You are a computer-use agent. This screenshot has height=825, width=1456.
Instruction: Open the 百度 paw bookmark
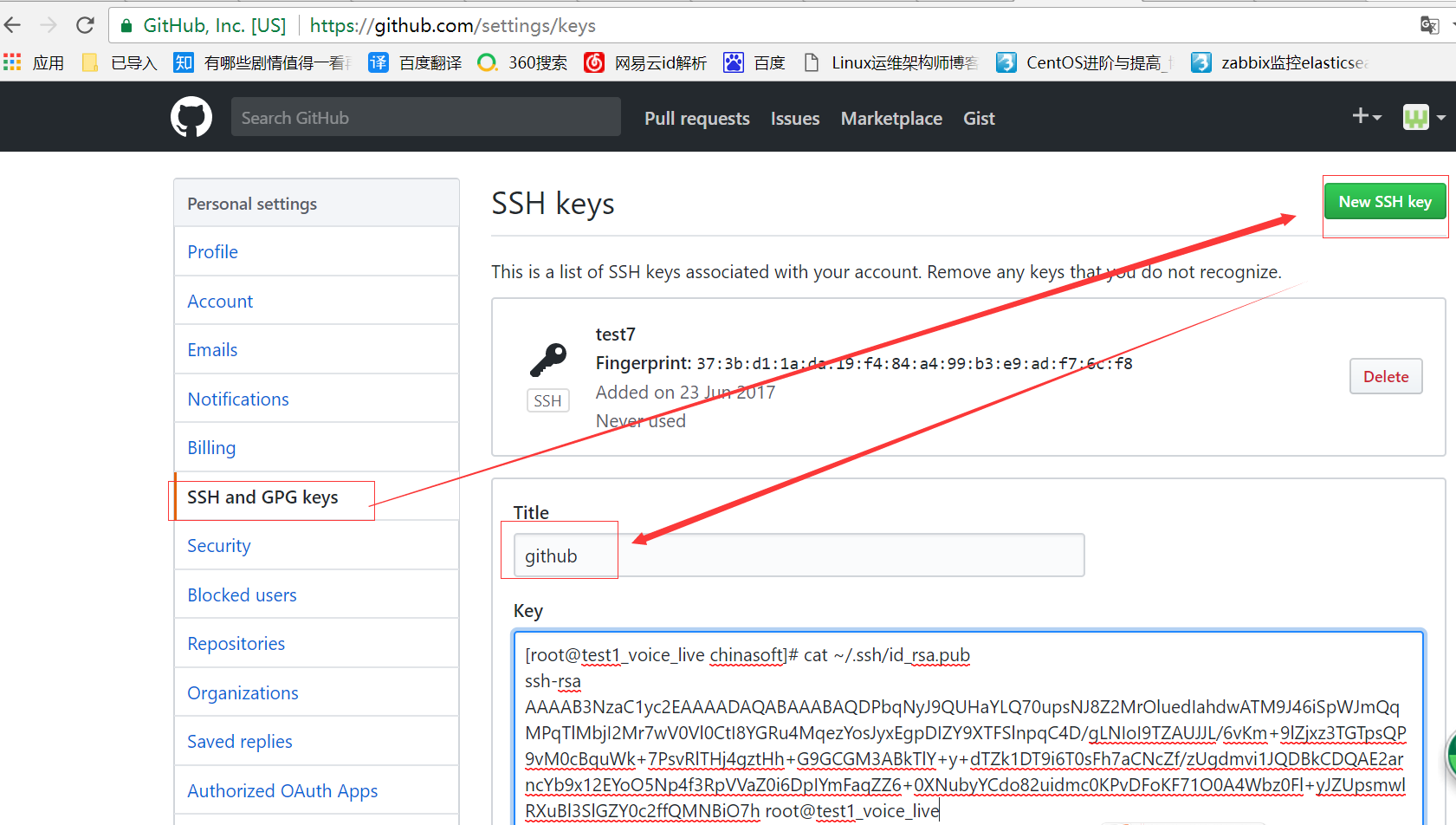[x=754, y=62]
